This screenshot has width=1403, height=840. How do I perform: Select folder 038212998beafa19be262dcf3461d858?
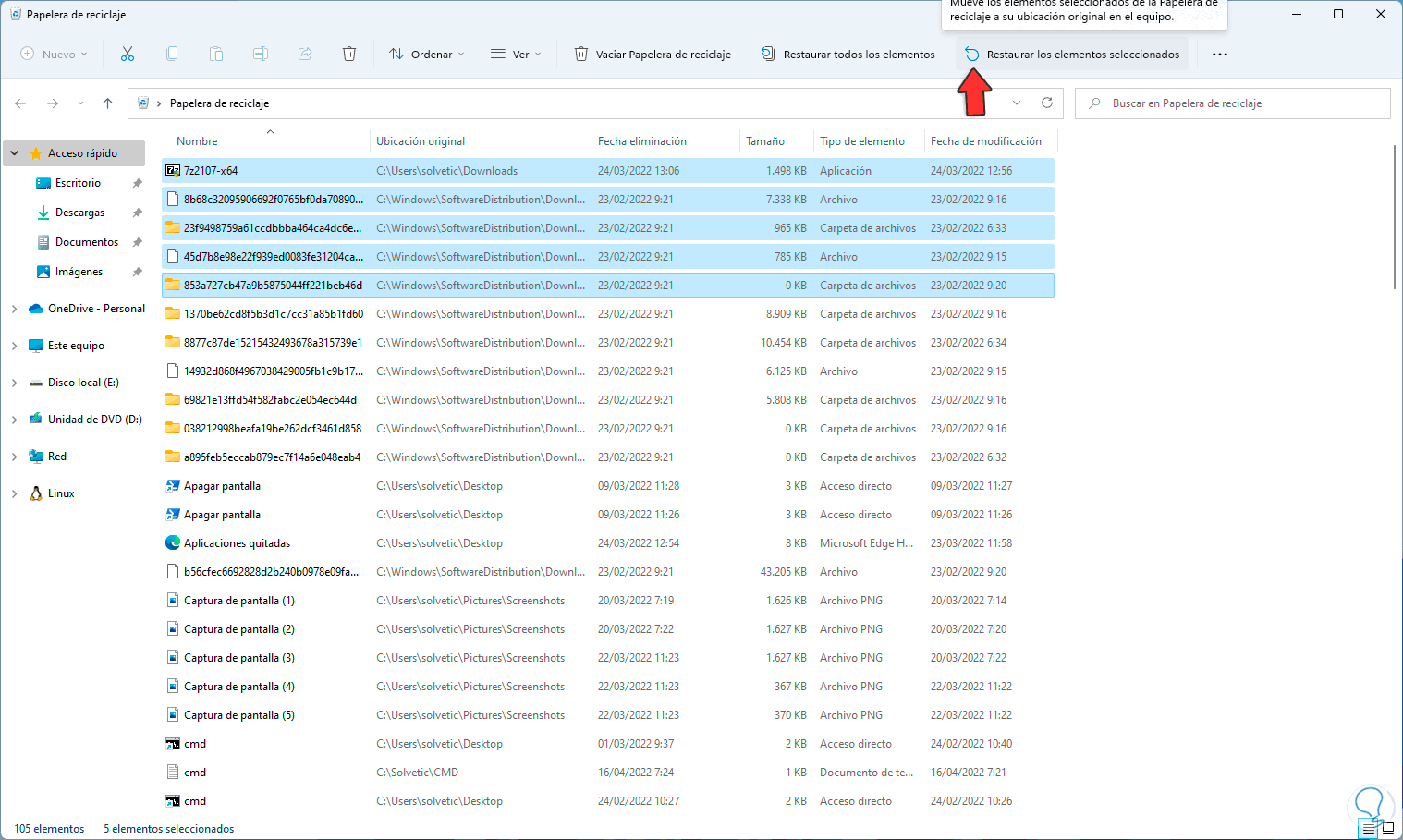click(x=607, y=429)
